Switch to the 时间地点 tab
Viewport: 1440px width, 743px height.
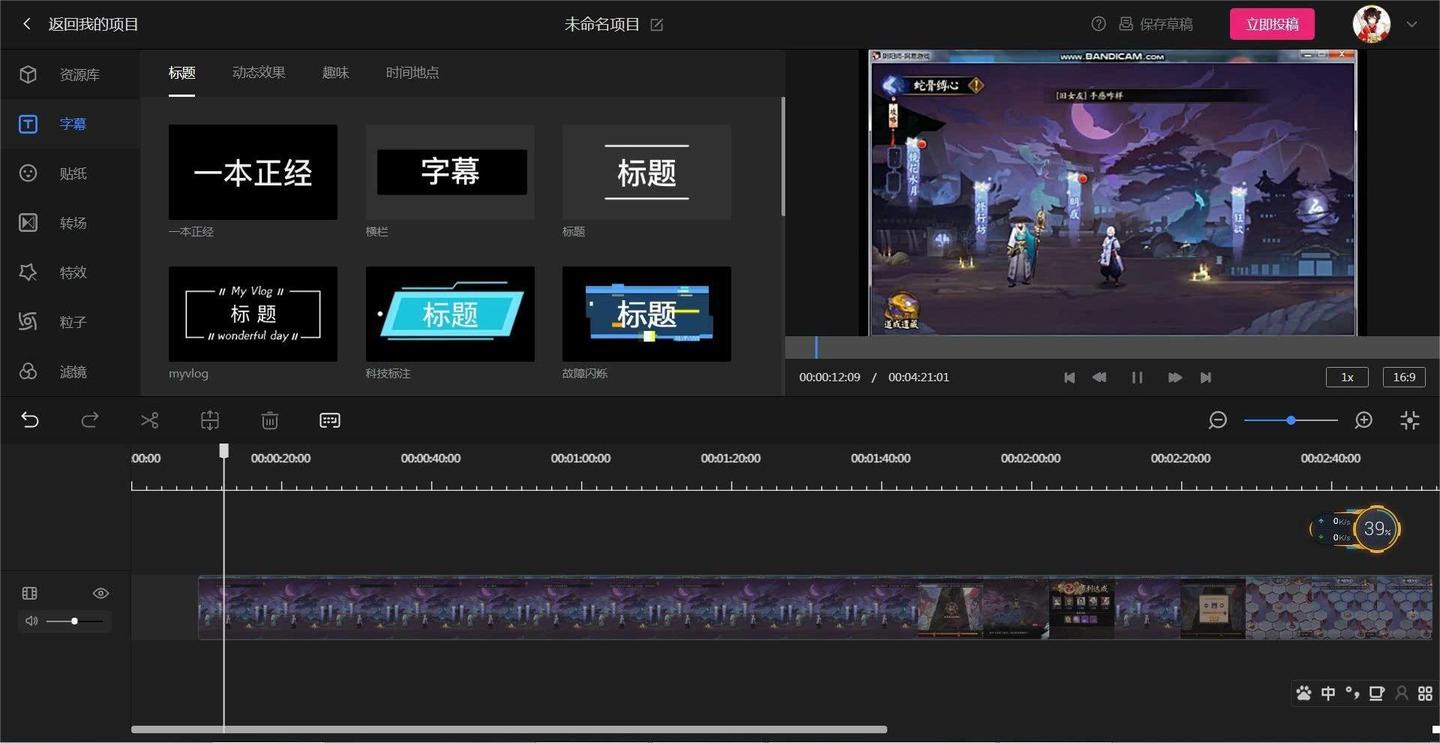(413, 73)
